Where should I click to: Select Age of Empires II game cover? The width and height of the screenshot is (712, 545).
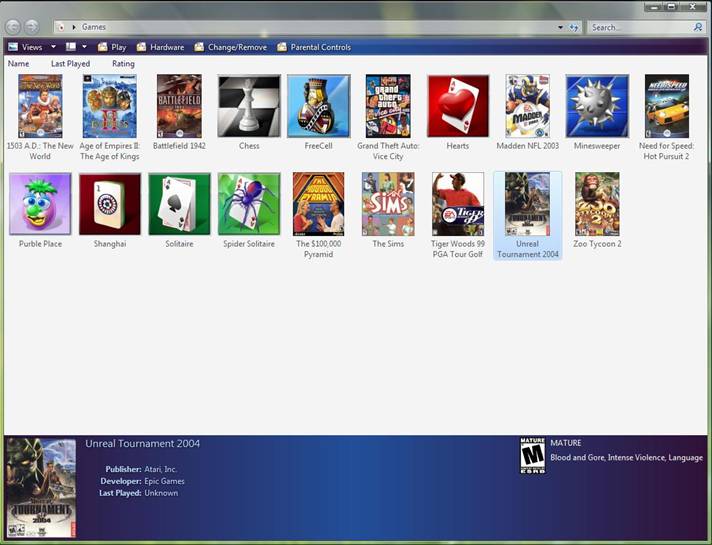[x=109, y=106]
